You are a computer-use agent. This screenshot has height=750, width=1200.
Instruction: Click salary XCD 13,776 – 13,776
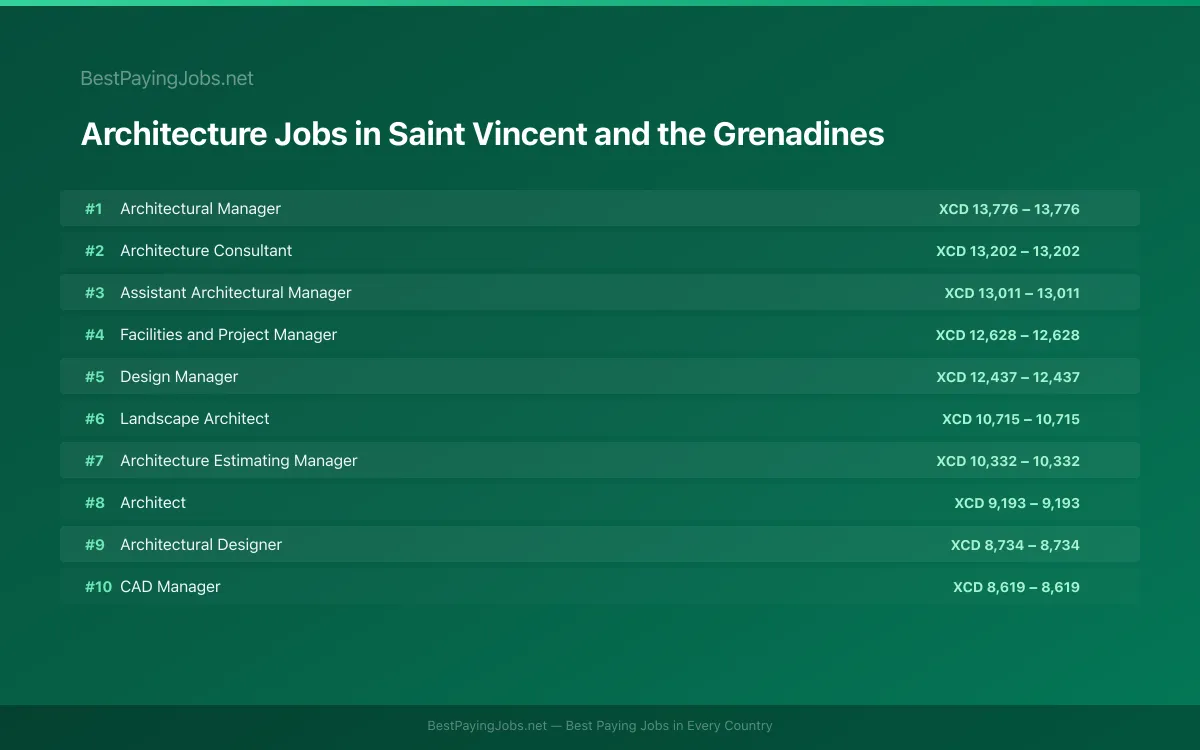click(x=1009, y=209)
